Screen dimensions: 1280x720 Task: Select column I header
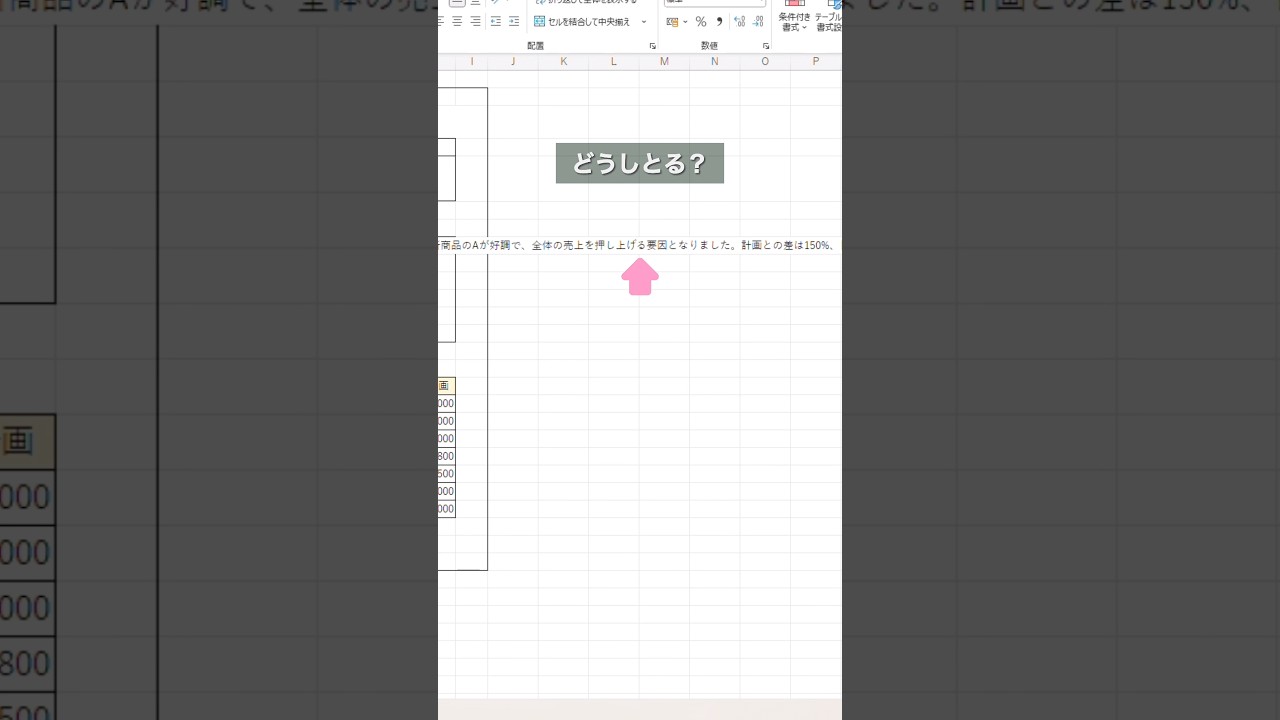(472, 62)
